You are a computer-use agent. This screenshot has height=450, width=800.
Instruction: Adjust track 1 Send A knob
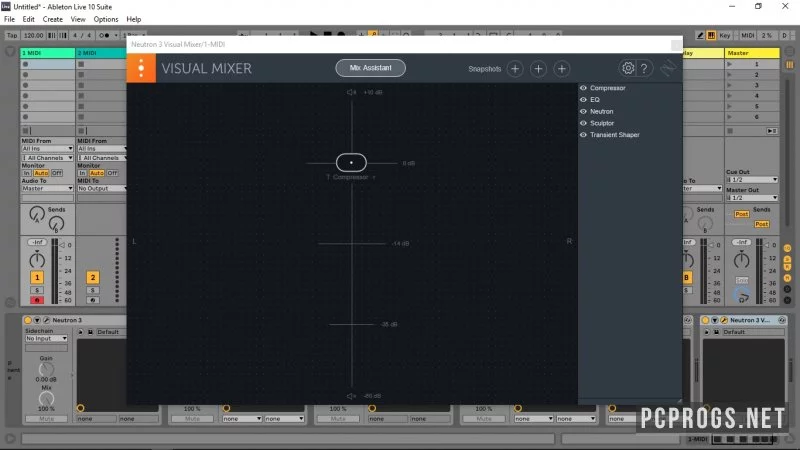coord(37,214)
